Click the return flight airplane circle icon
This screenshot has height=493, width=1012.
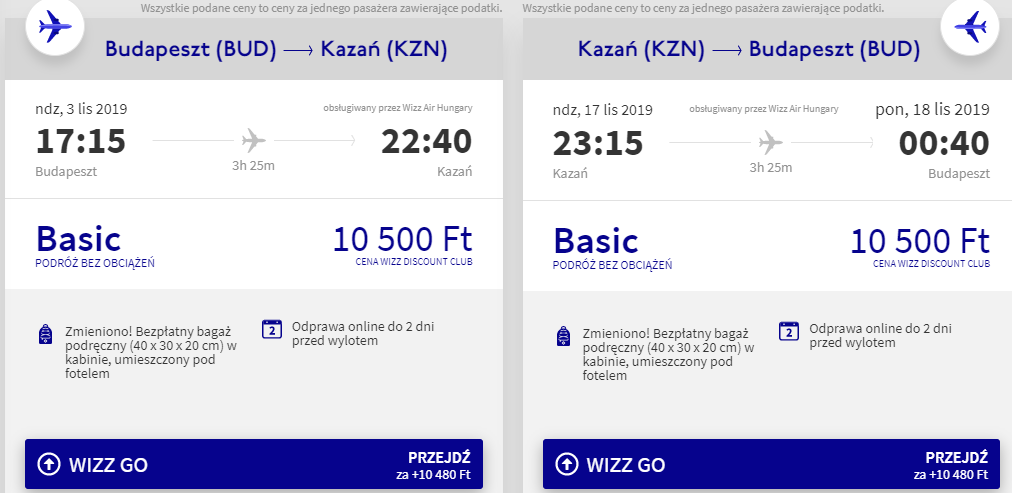(970, 27)
